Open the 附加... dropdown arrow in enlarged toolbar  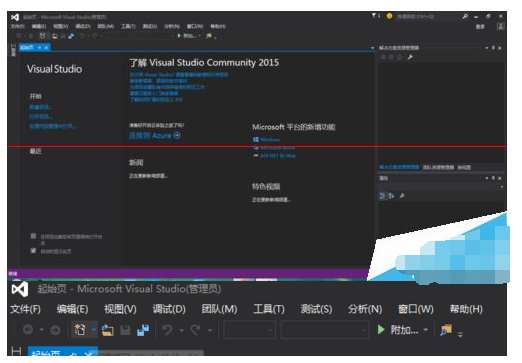point(426,330)
